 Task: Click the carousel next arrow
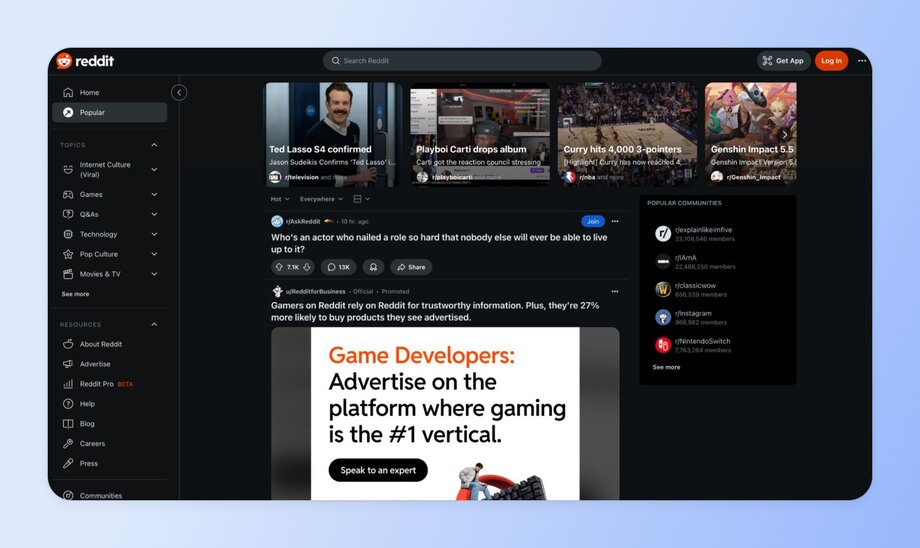784,134
